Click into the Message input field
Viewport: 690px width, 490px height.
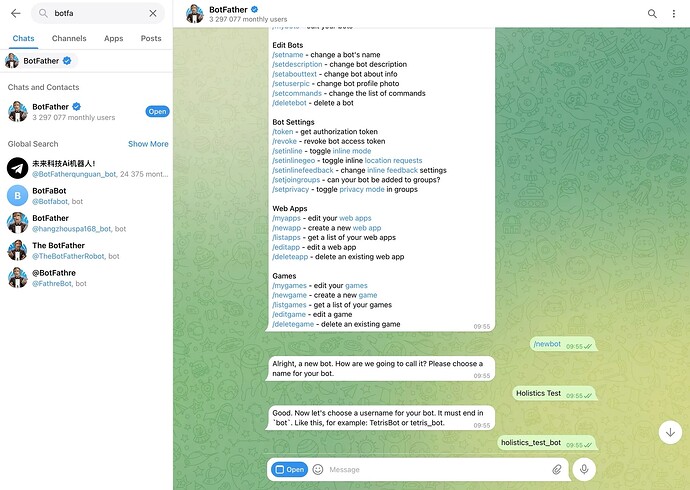pyautogui.click(x=438, y=469)
